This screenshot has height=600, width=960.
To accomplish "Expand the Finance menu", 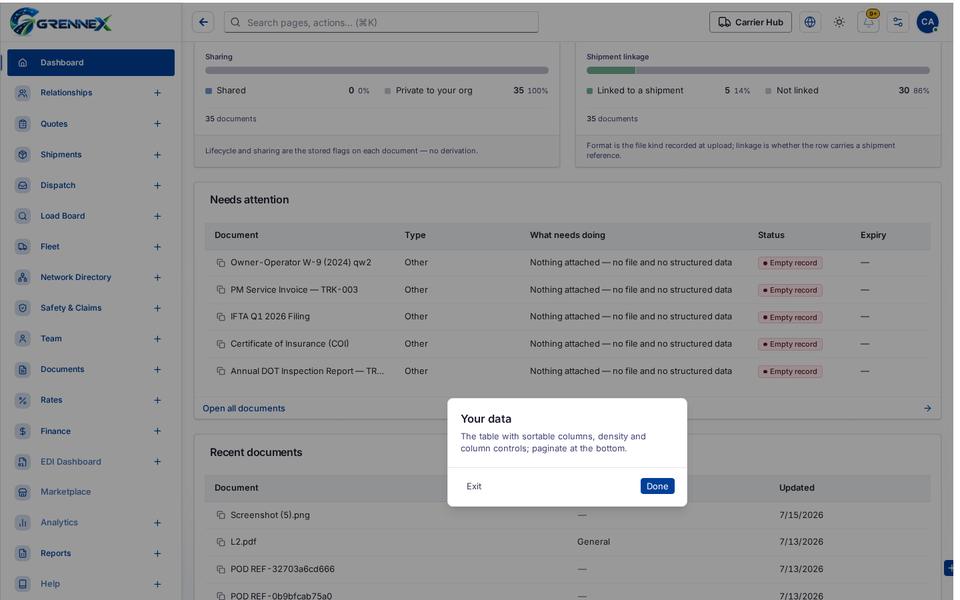I will pos(157,431).
